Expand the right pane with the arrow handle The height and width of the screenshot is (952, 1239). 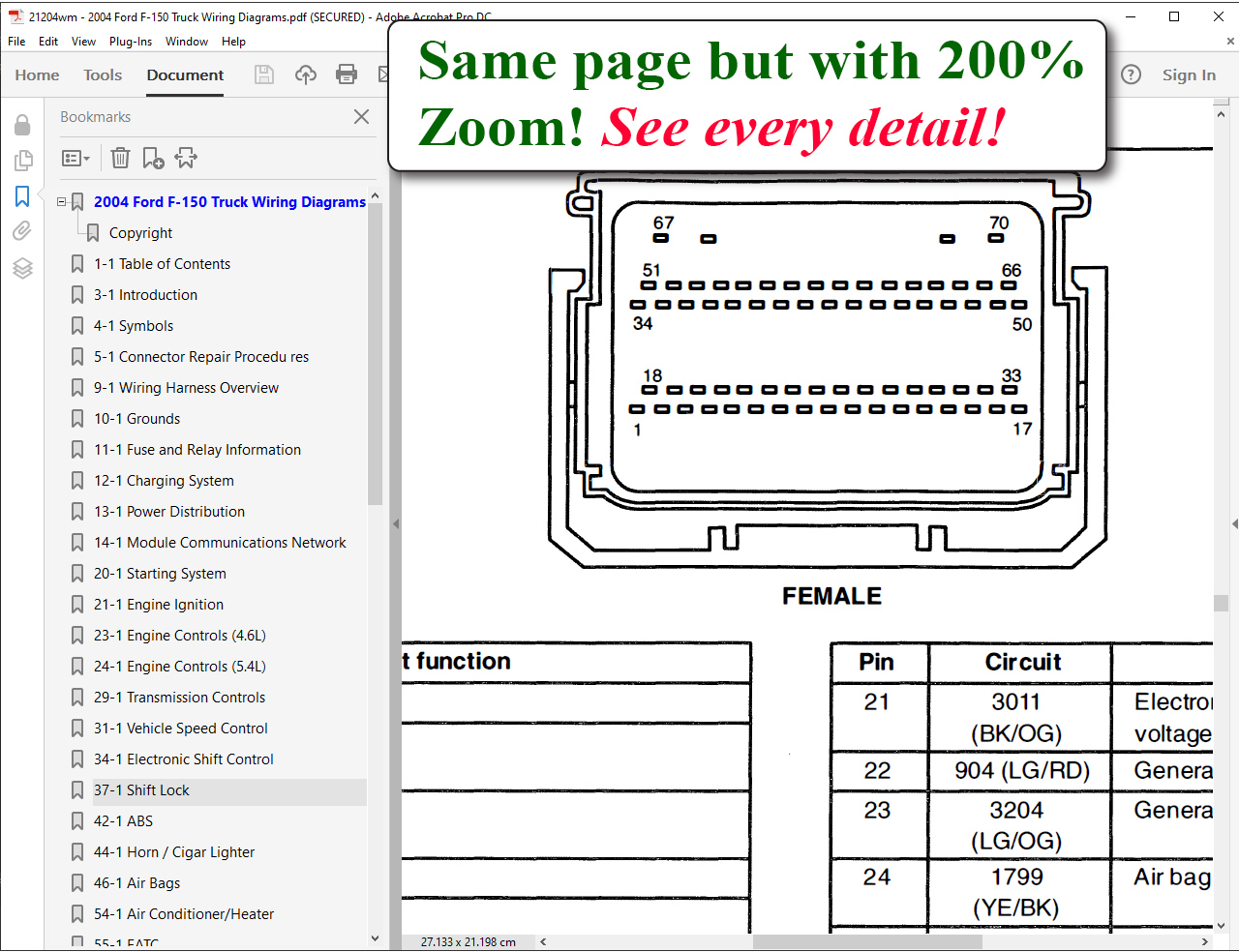pyautogui.click(x=1234, y=523)
